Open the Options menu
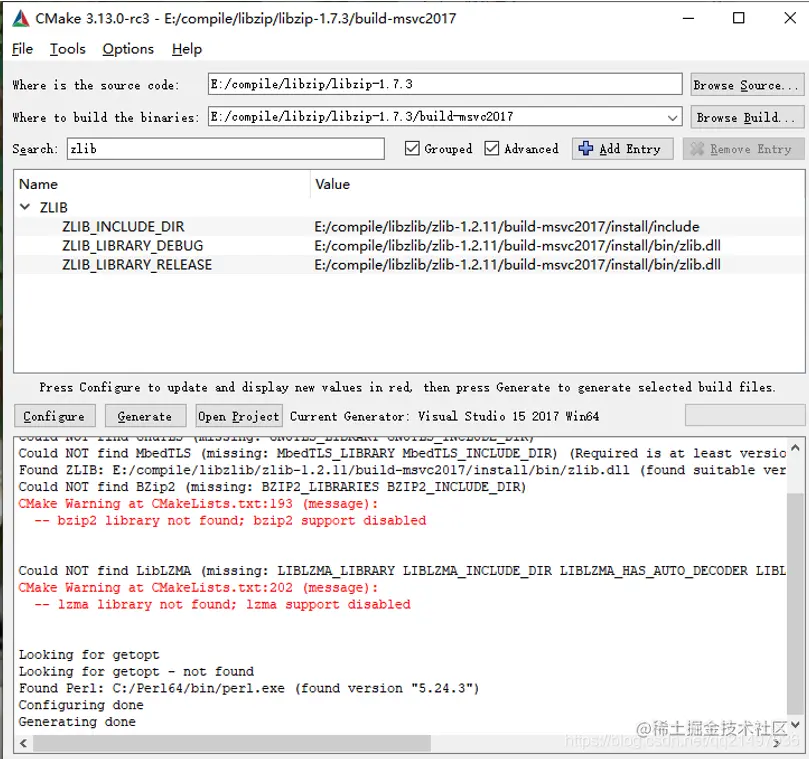 (x=128, y=49)
